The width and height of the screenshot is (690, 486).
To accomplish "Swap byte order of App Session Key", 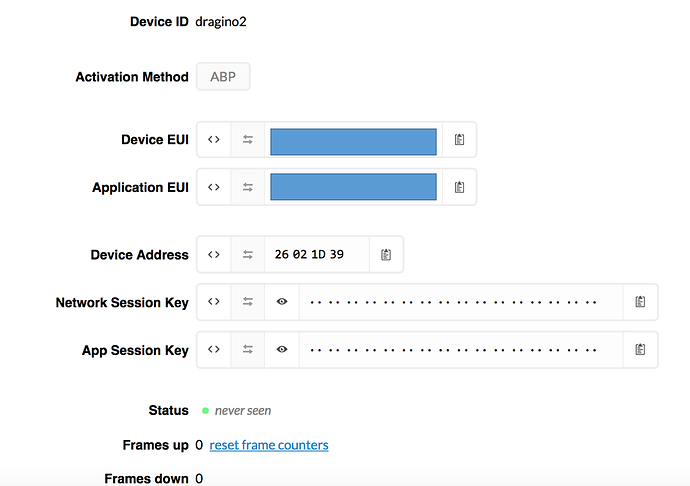I will [248, 350].
